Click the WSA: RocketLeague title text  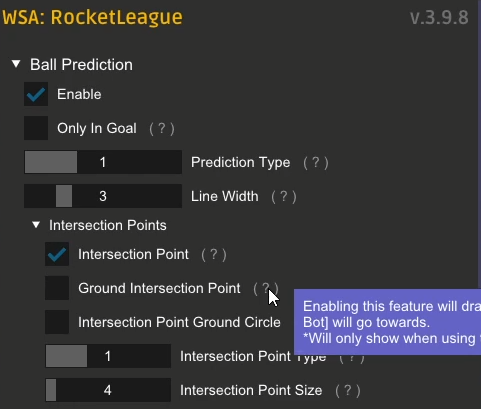pyautogui.click(x=93, y=18)
